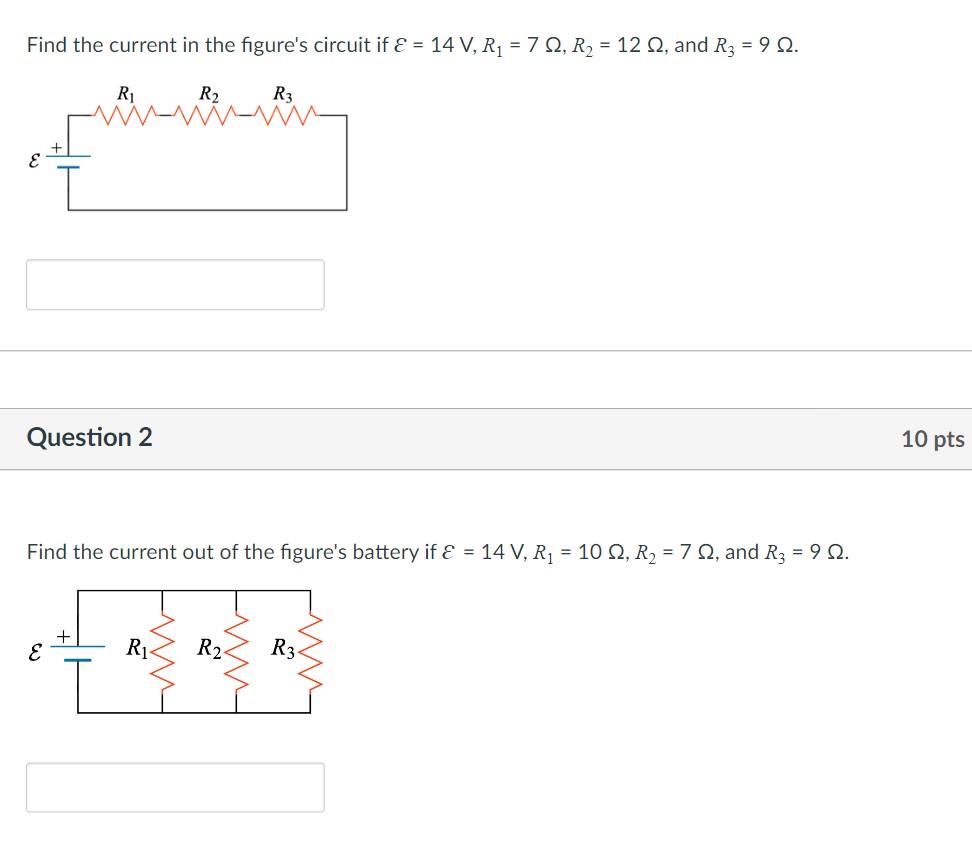Click the divider line between questions
Viewport: 972px width, 847px height.
coord(486,349)
